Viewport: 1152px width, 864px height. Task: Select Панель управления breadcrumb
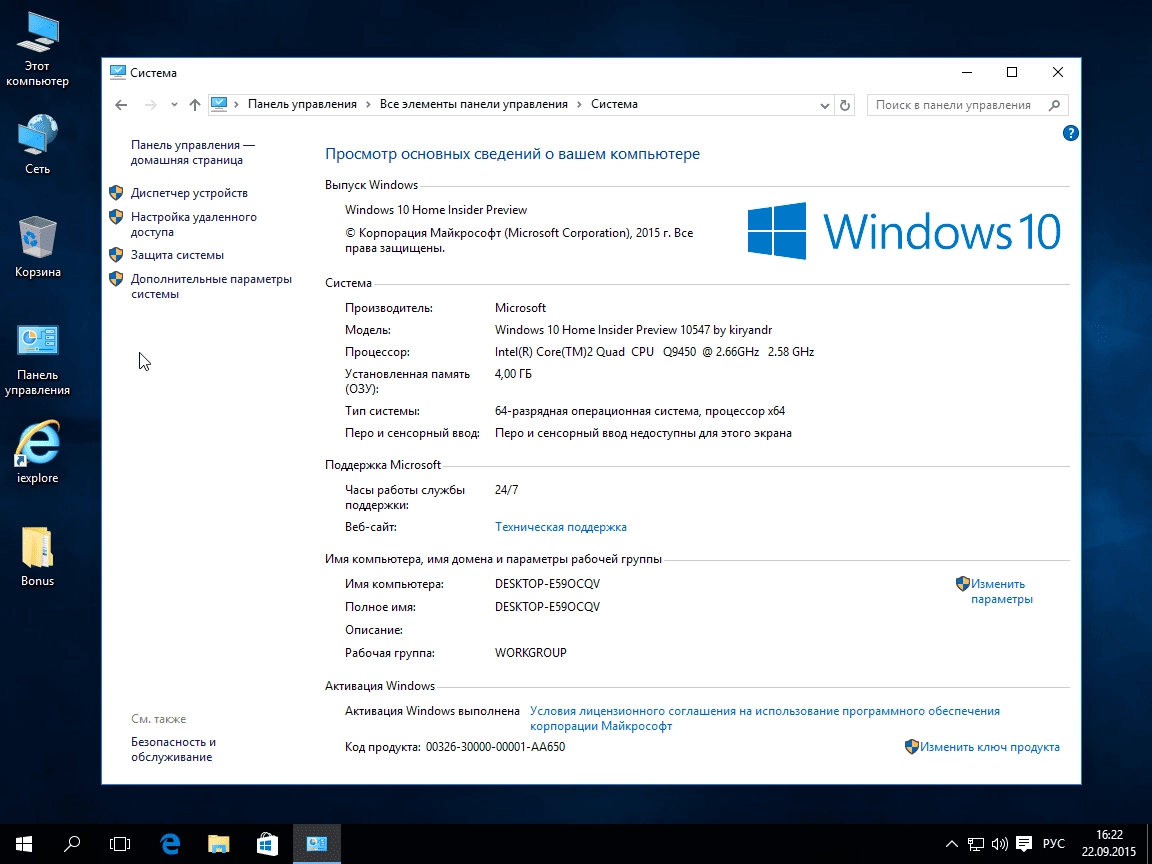coord(302,104)
